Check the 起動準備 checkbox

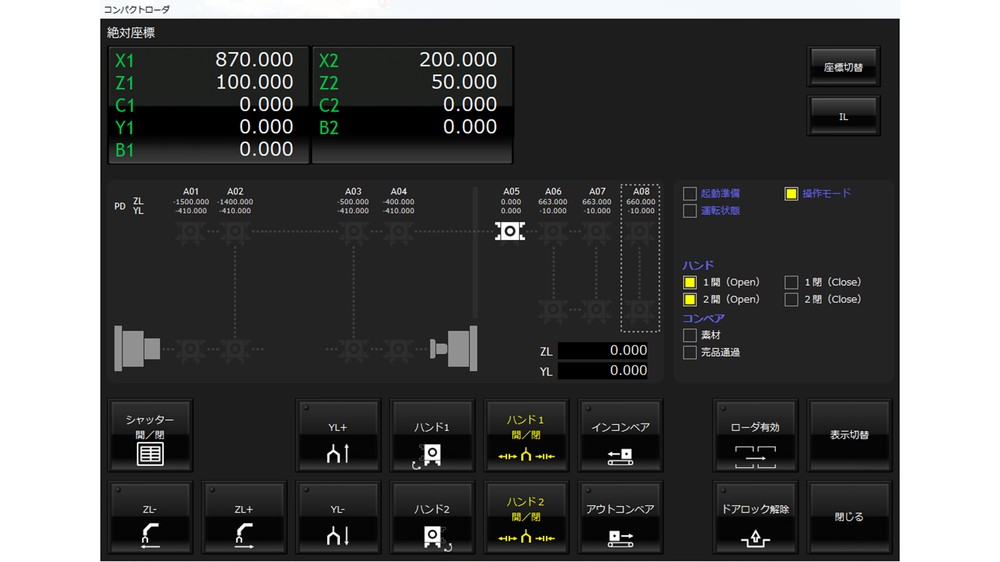690,194
